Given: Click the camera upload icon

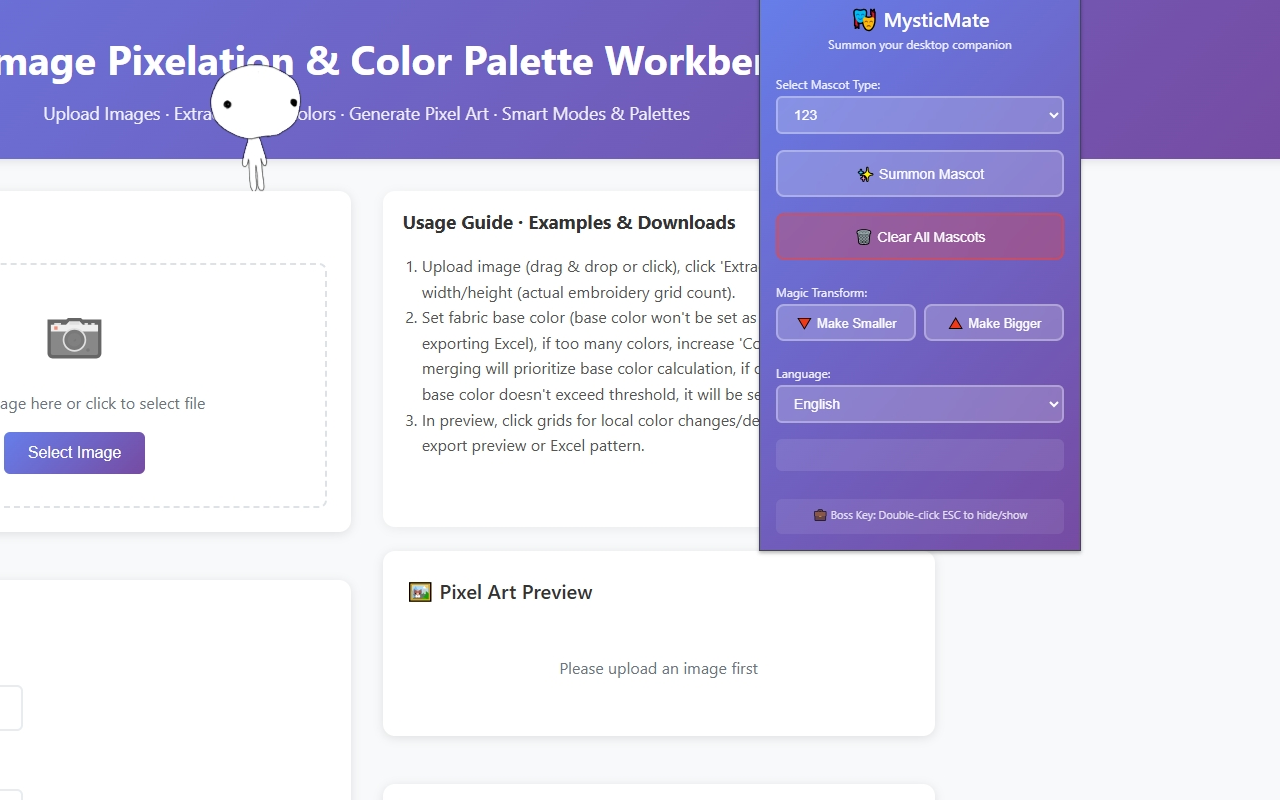Looking at the screenshot, I should click(x=74, y=338).
